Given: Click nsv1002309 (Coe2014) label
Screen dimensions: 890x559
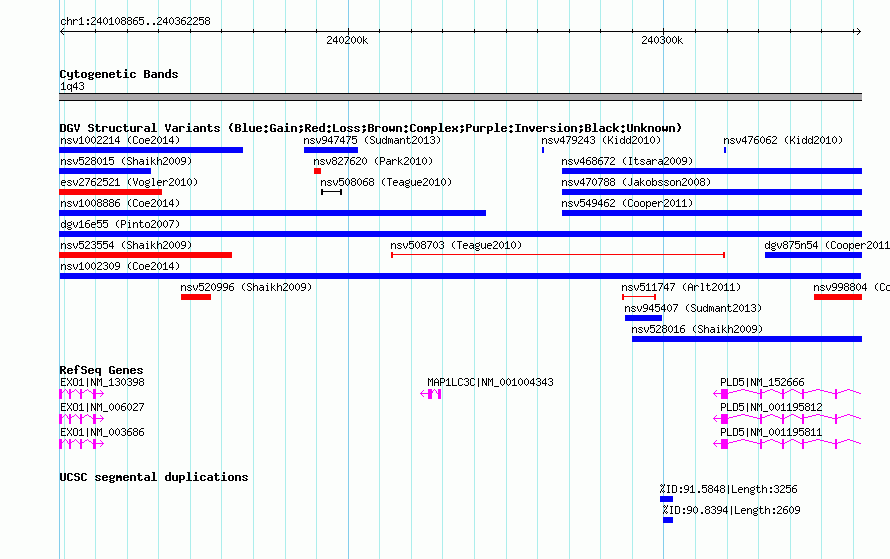Looking at the screenshot, I should (120, 266).
